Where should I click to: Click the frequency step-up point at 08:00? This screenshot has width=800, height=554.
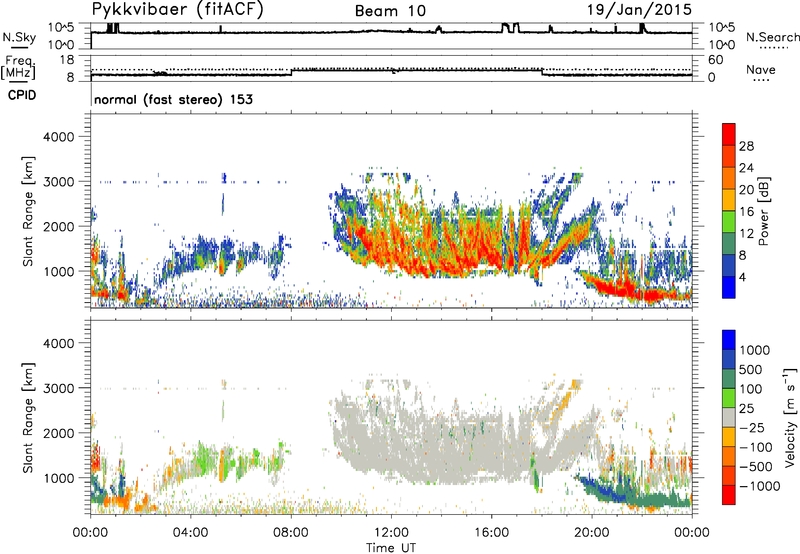tap(291, 72)
